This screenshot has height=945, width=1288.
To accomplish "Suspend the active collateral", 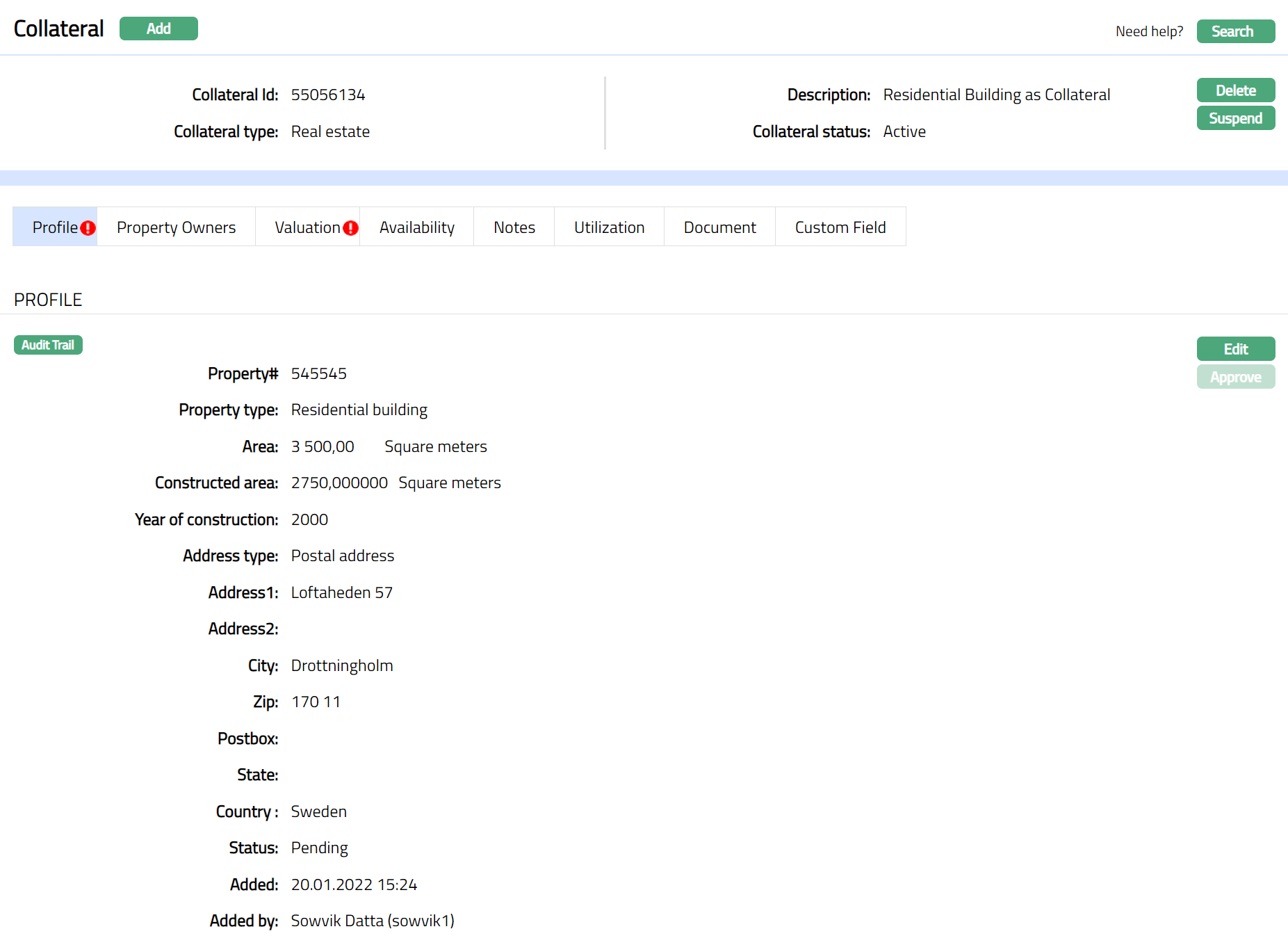I will [1235, 118].
